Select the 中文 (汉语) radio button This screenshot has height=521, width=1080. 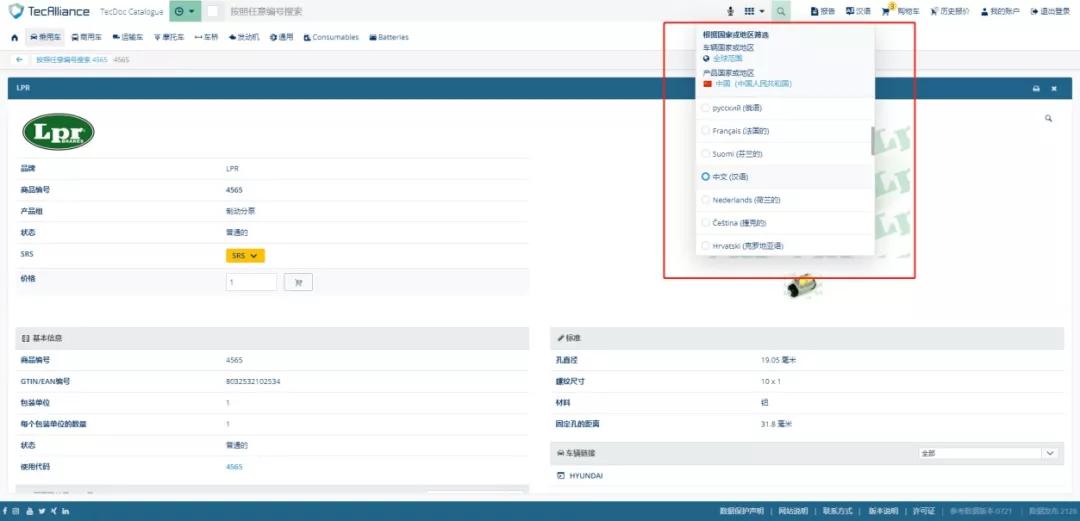[x=705, y=176]
